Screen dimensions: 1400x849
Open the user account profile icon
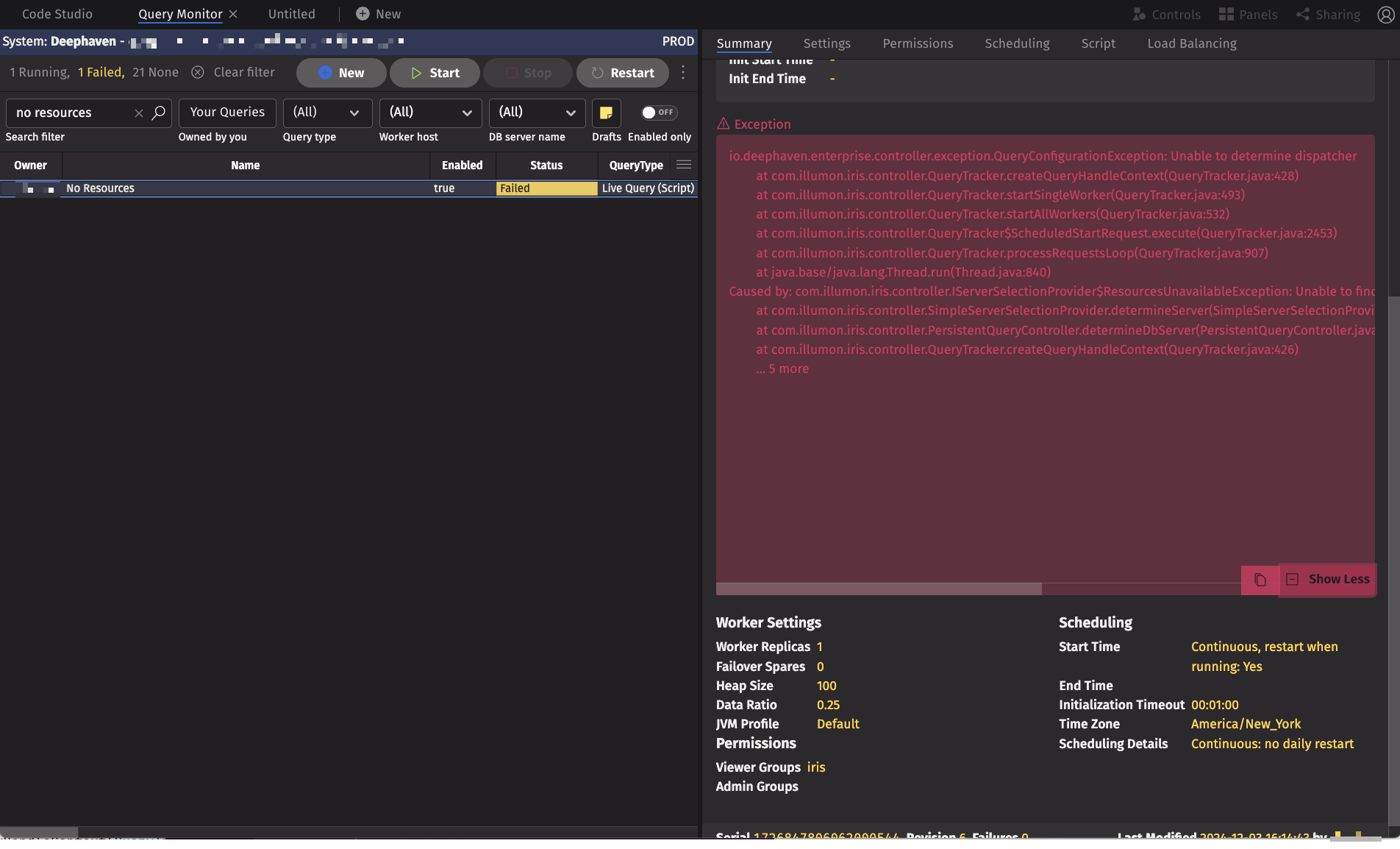pos(1385,14)
